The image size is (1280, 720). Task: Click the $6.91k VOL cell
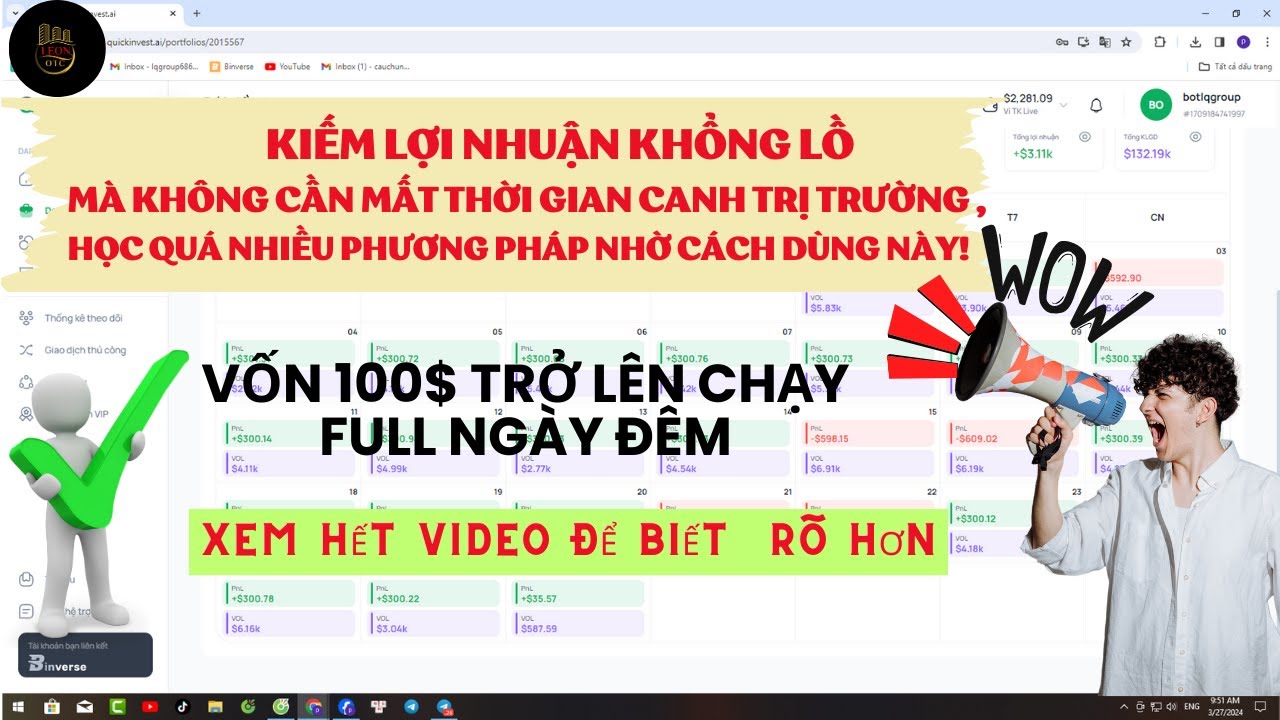[868, 463]
